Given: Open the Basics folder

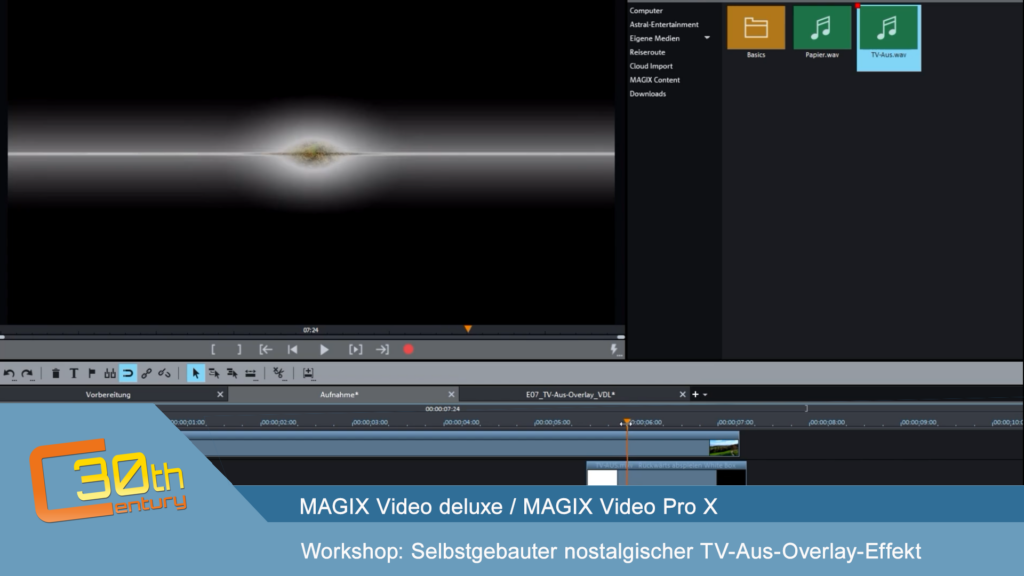Looking at the screenshot, I should pos(756,32).
